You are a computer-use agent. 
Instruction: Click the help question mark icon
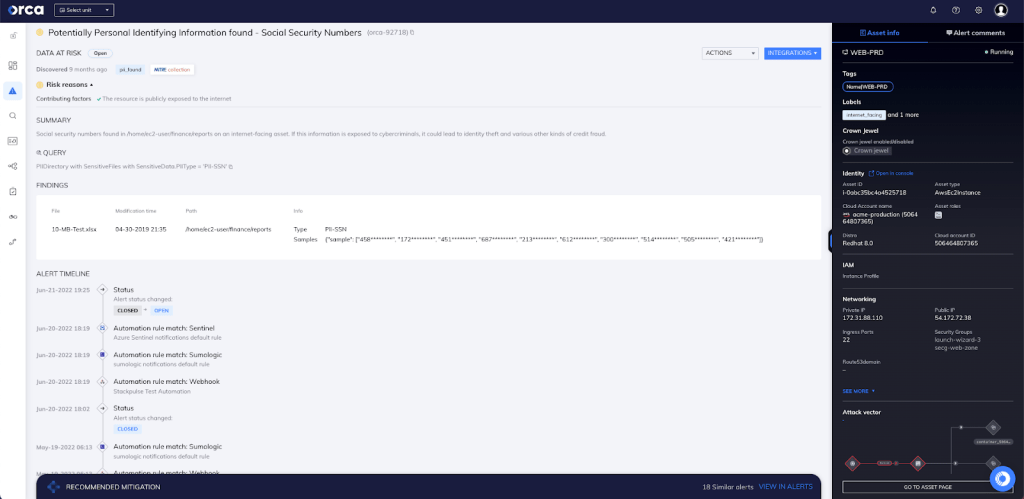pos(956,10)
